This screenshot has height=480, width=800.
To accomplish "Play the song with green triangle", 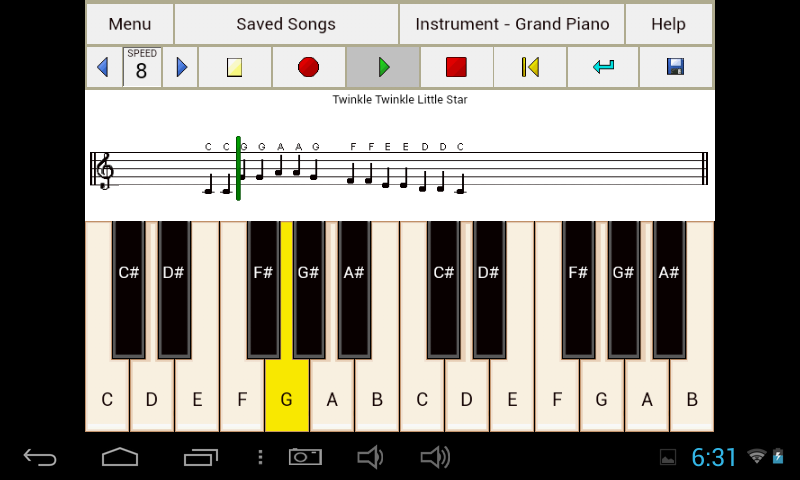I will coord(383,67).
